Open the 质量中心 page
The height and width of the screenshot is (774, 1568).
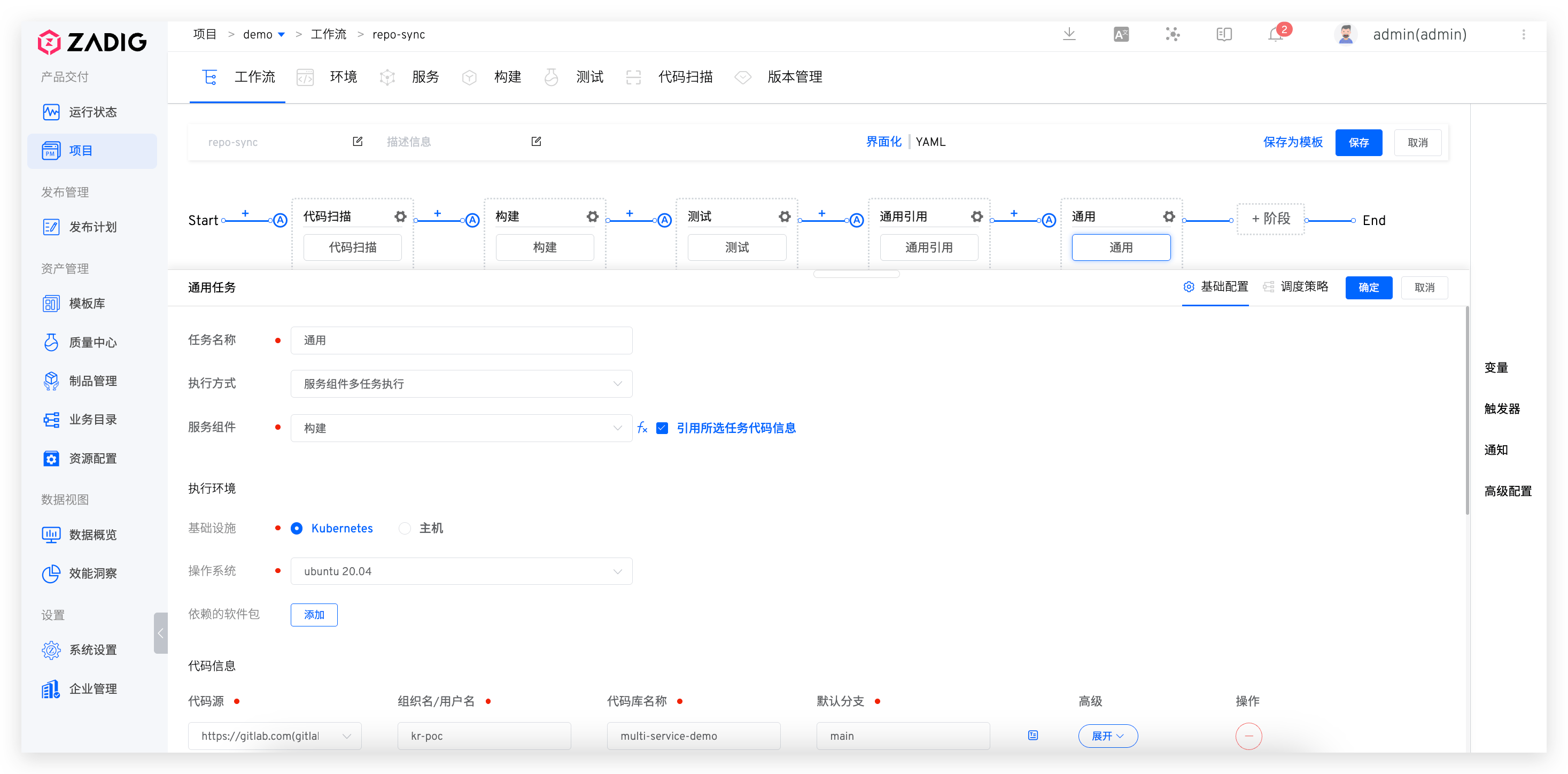point(92,342)
